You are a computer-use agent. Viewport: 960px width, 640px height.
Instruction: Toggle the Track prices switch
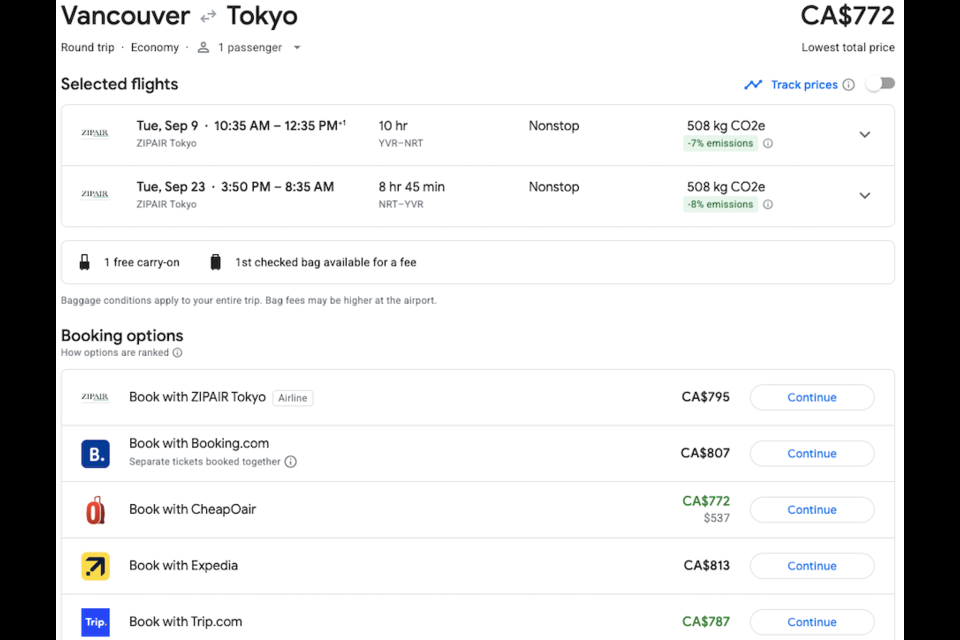pos(880,84)
